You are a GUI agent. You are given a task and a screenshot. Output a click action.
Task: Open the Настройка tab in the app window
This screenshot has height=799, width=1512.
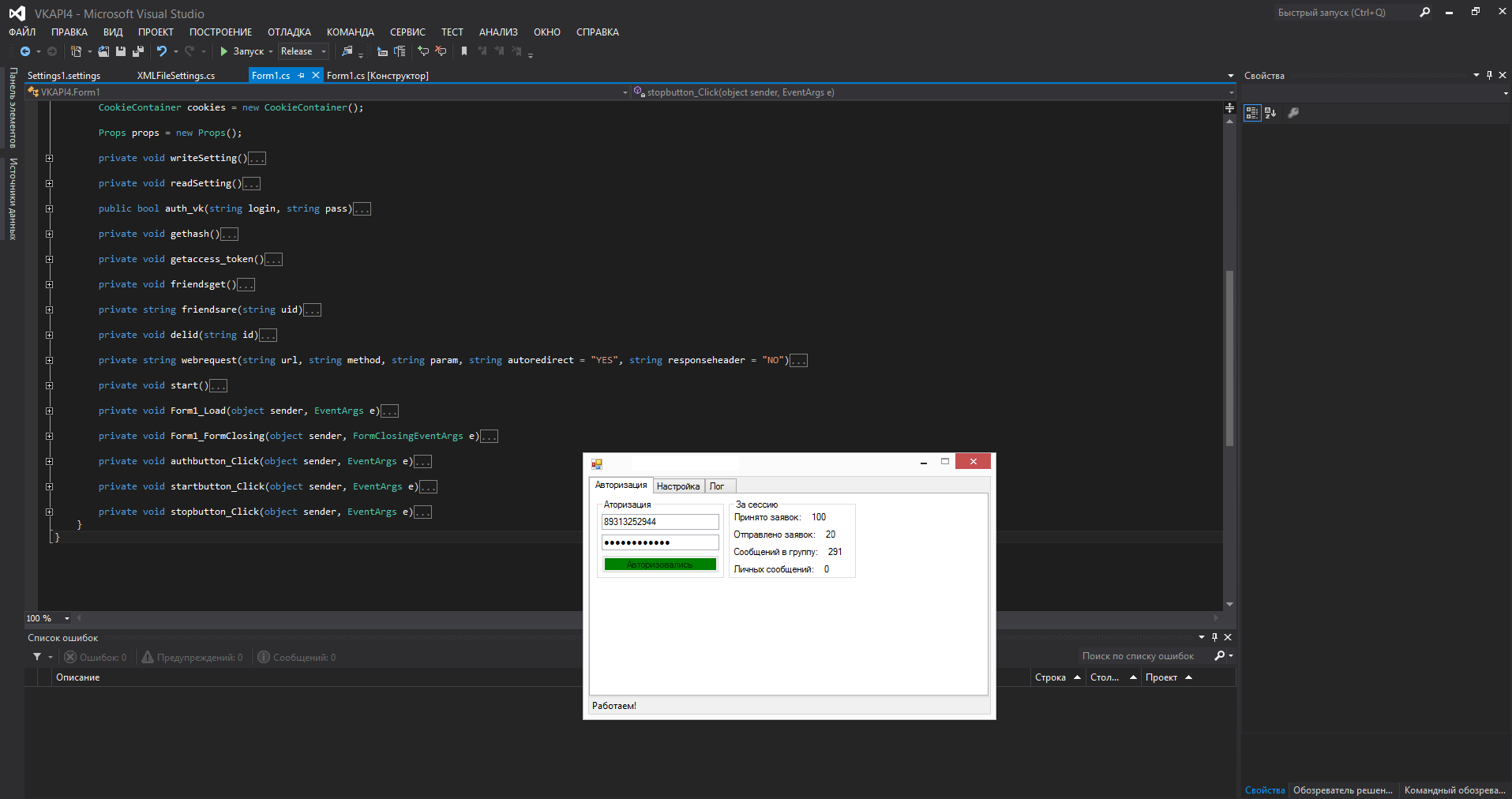click(678, 486)
